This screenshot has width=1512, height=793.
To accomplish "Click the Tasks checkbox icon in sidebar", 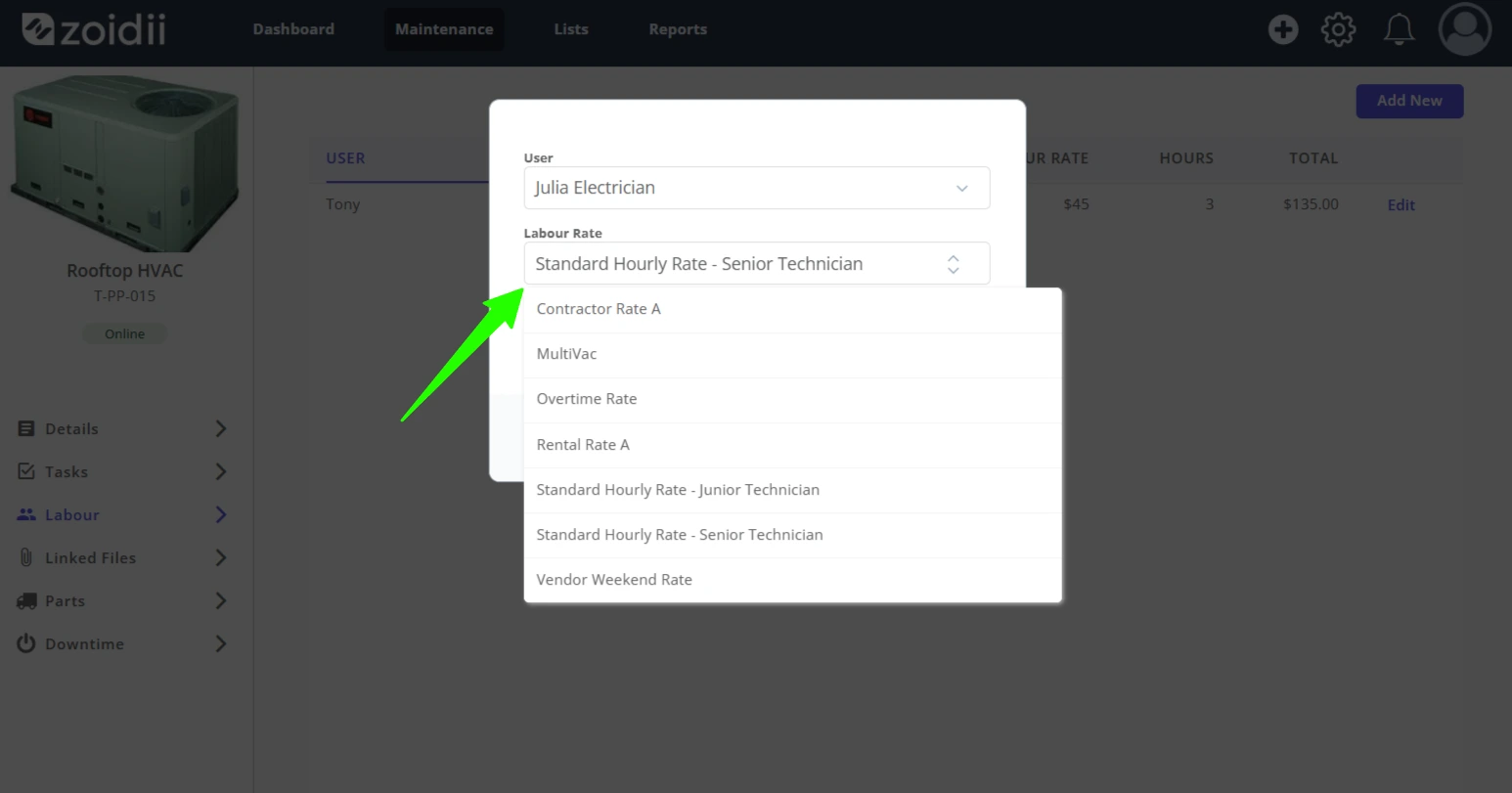I will click(x=26, y=471).
